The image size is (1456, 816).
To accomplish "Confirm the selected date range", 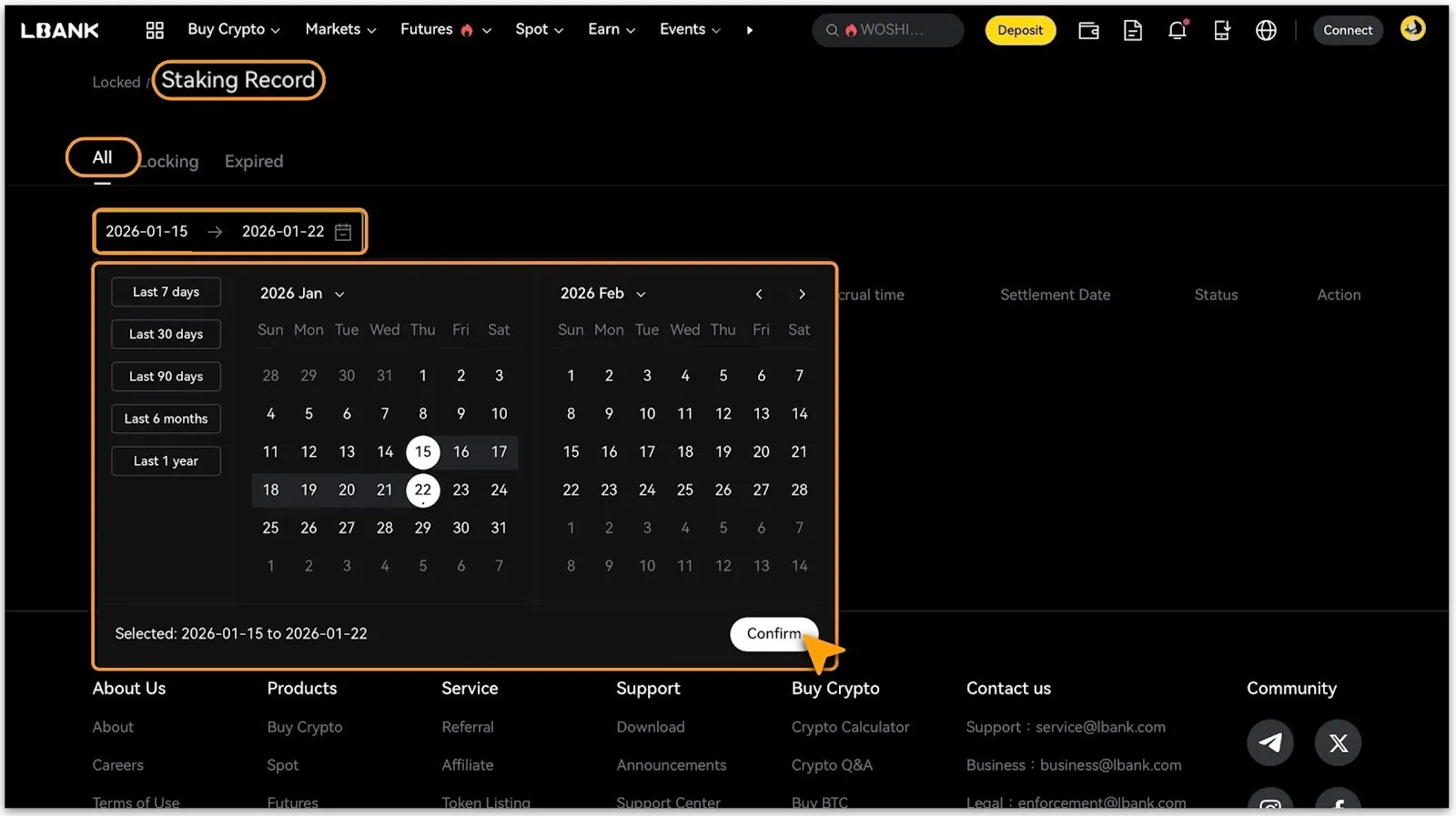I will pos(773,633).
